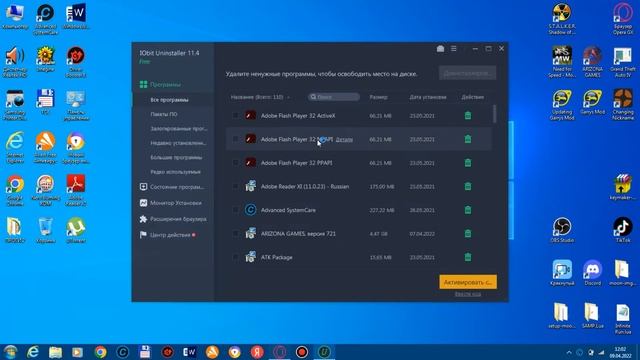Open the Программы sidebar section
This screenshot has height=360, width=640.
166,84
